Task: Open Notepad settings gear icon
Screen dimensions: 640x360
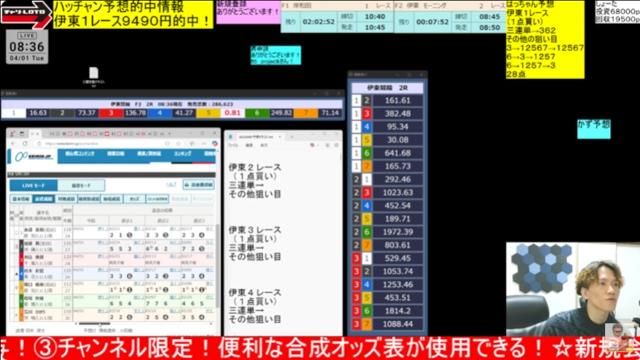Action: [336, 145]
